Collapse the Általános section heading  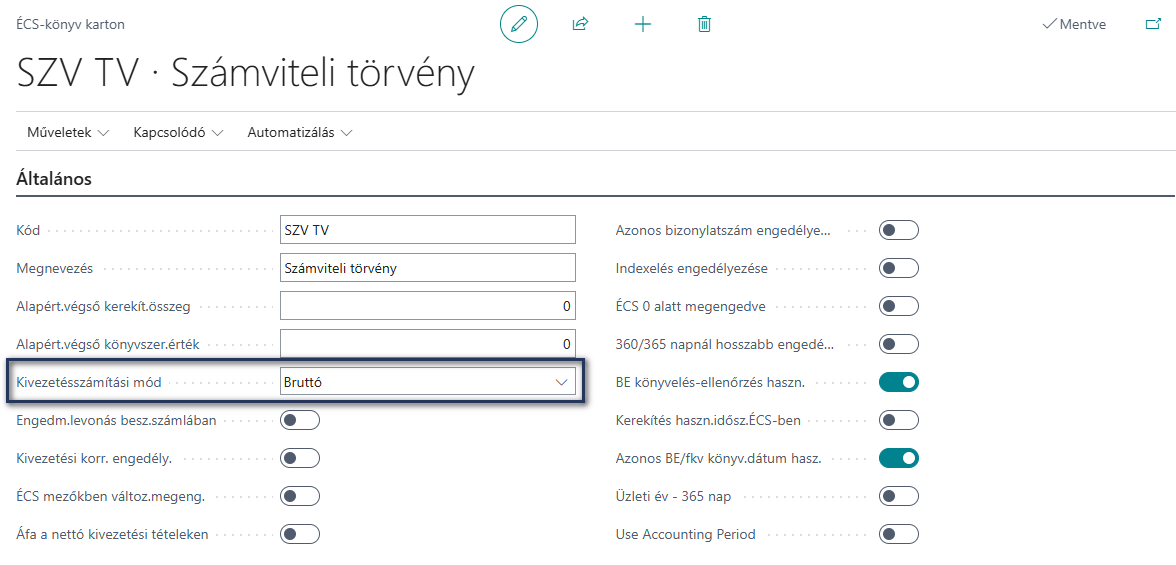click(x=54, y=179)
